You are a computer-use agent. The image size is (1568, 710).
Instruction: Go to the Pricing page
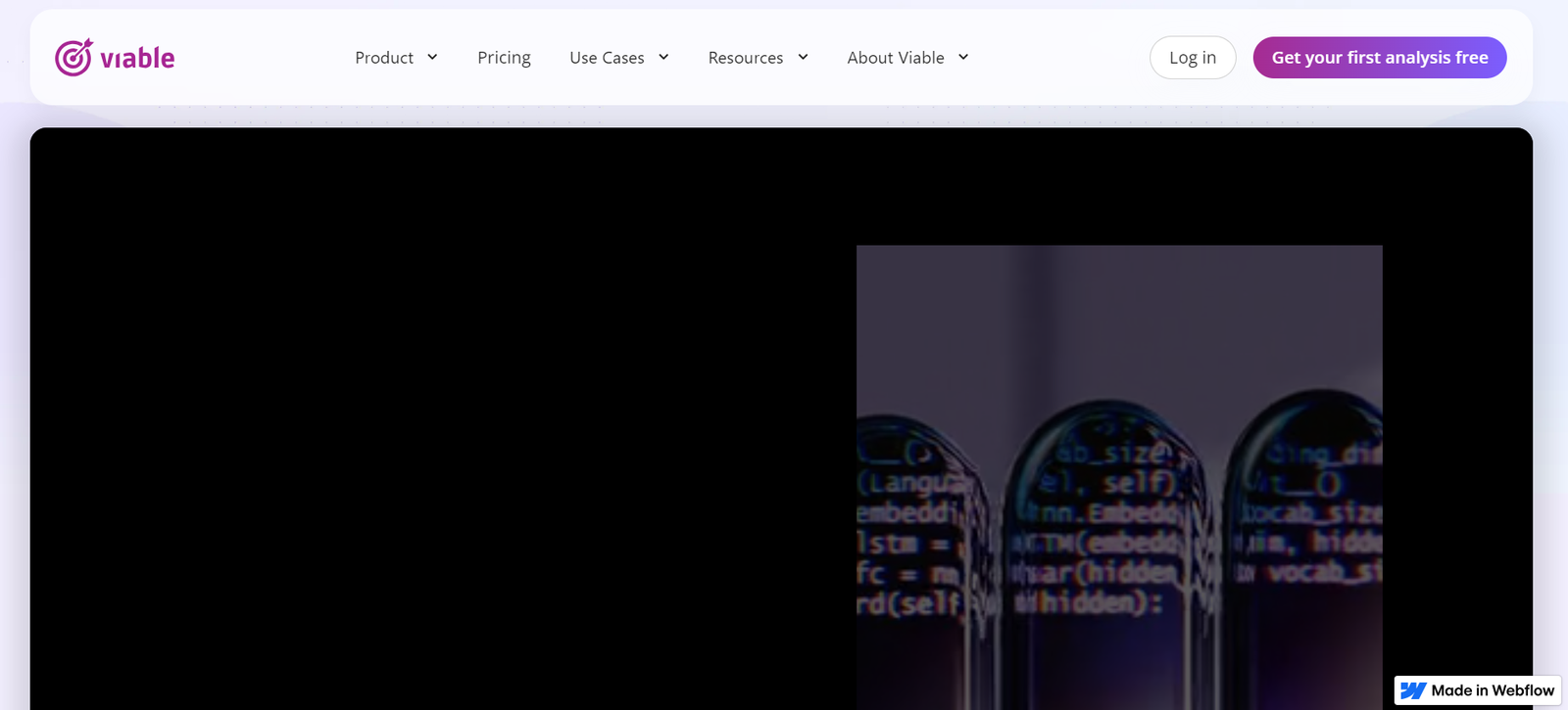click(x=504, y=58)
